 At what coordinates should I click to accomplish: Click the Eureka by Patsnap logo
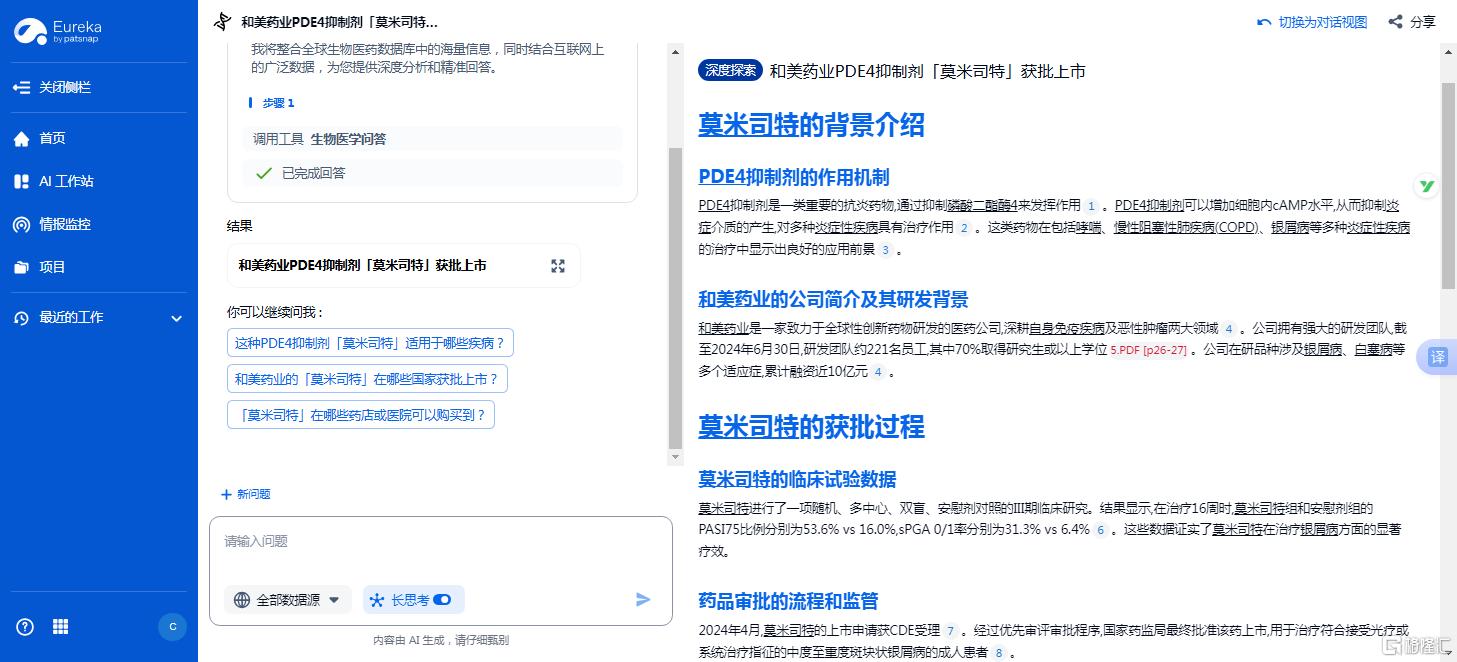[58, 31]
